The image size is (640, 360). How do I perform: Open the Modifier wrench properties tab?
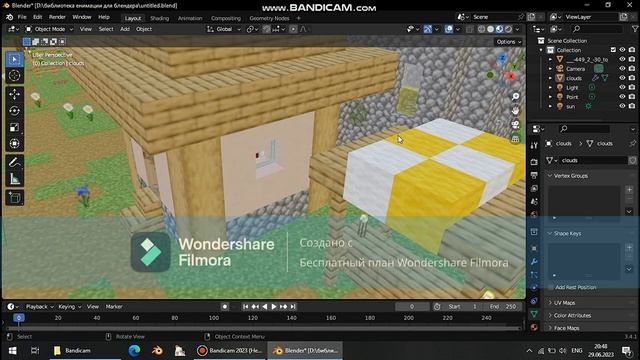tap(534, 261)
